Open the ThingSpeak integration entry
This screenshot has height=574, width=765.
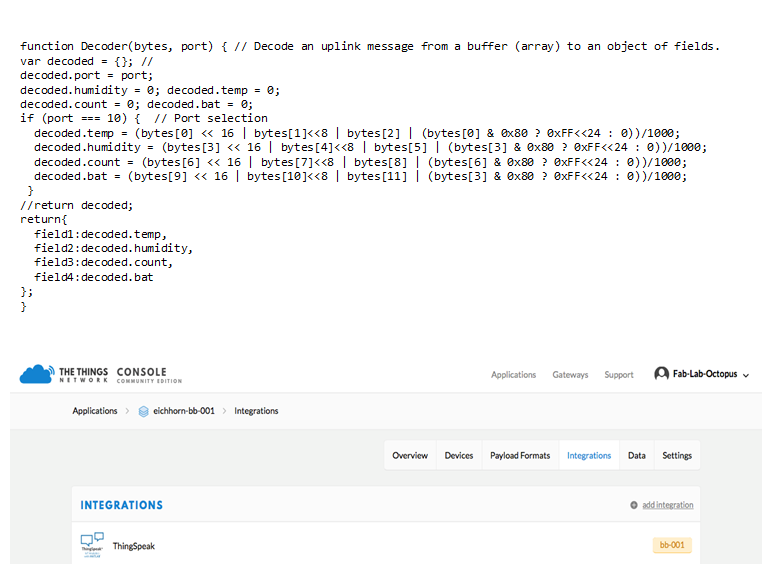coord(134,546)
